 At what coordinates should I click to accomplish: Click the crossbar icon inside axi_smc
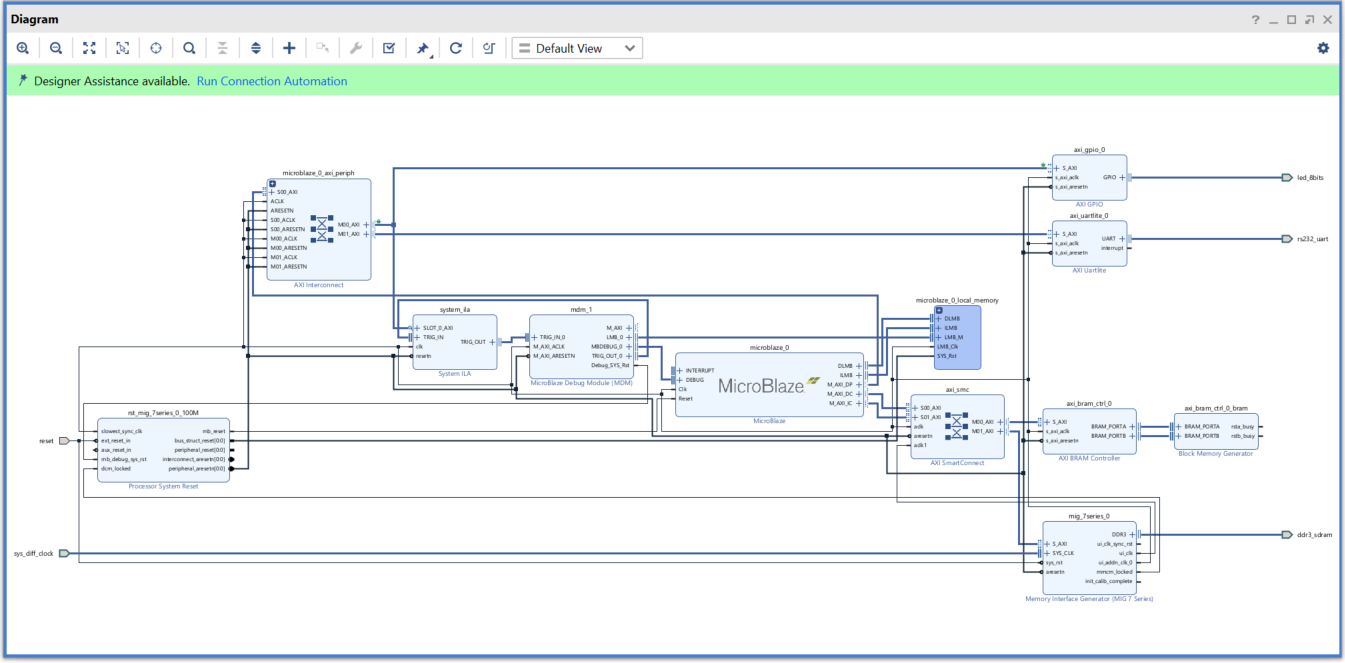coord(956,426)
